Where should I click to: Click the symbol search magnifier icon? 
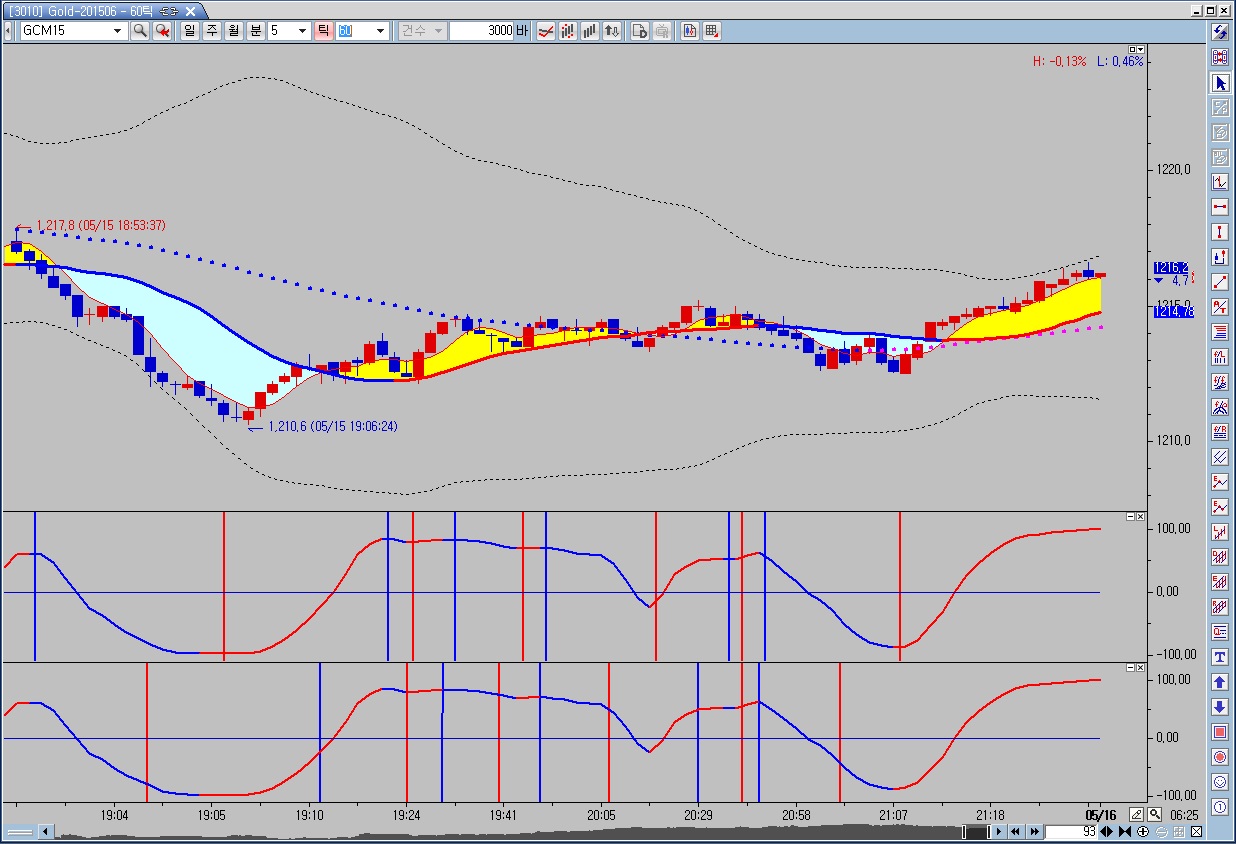click(x=140, y=31)
